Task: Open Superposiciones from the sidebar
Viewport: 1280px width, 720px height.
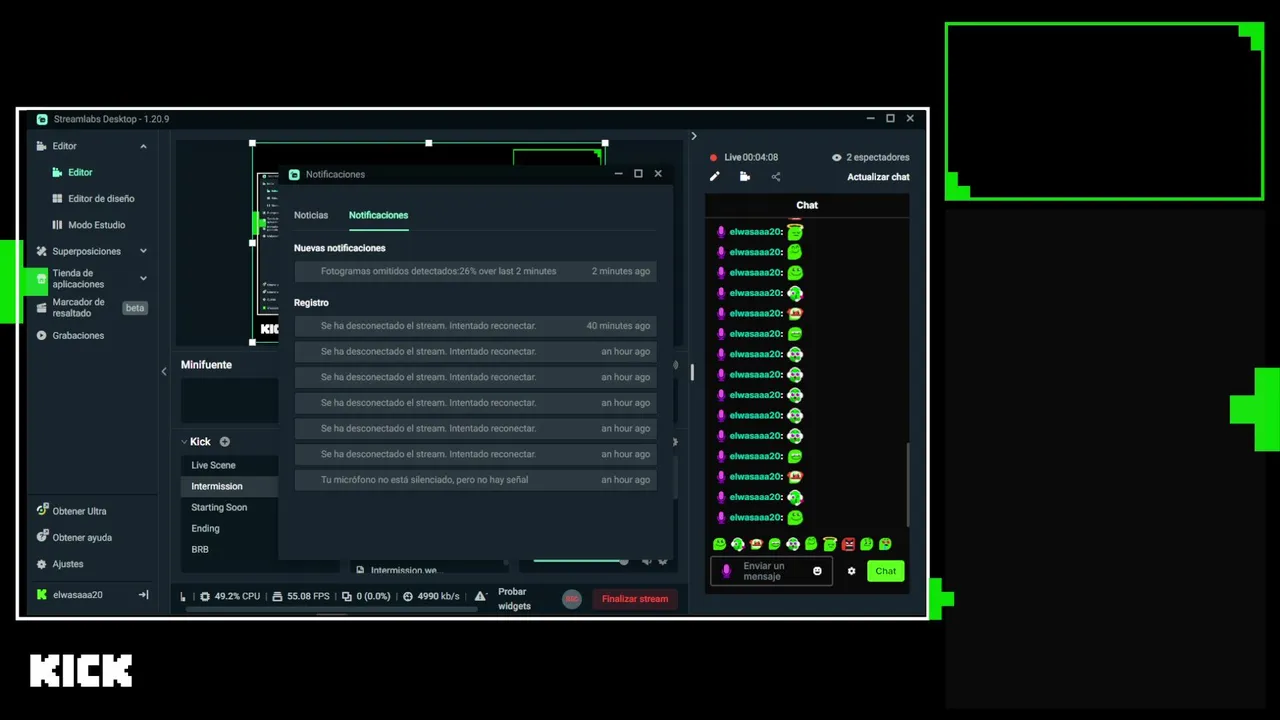Action: pyautogui.click(x=86, y=251)
